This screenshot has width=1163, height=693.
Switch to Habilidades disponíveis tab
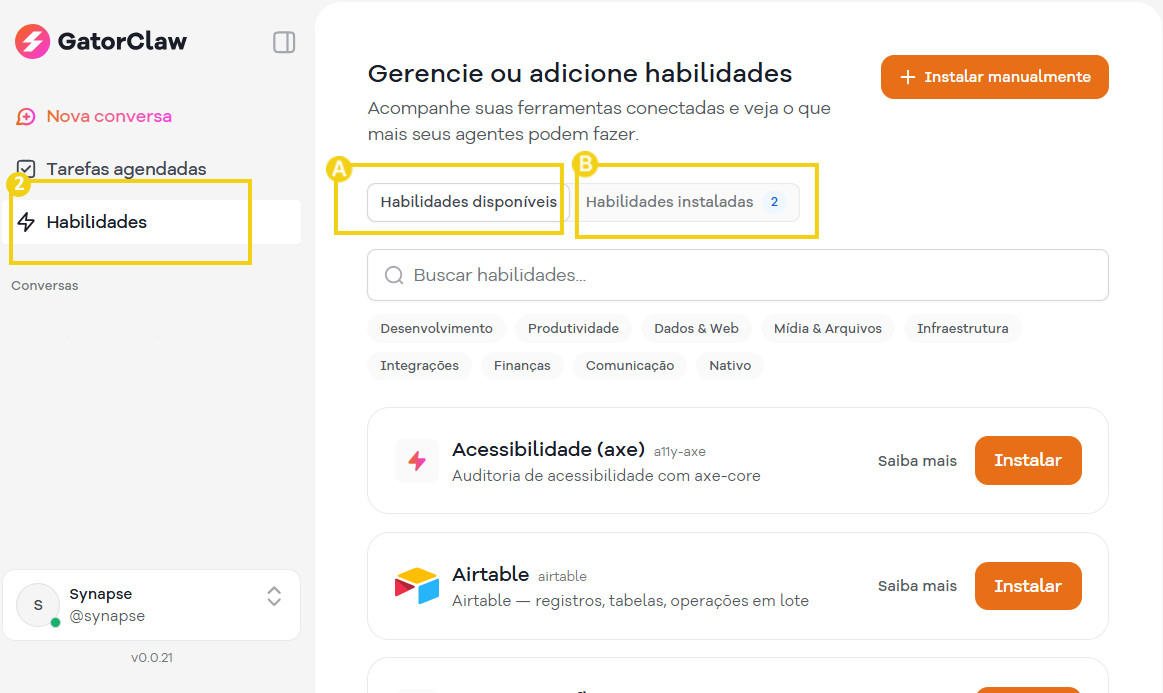click(466, 201)
